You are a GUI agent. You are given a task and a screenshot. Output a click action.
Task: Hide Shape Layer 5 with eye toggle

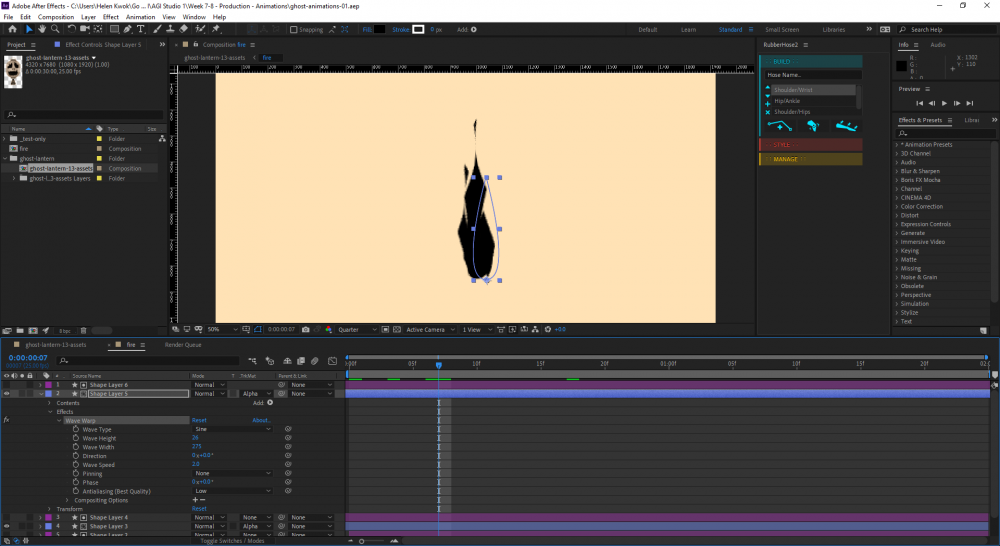[6, 394]
